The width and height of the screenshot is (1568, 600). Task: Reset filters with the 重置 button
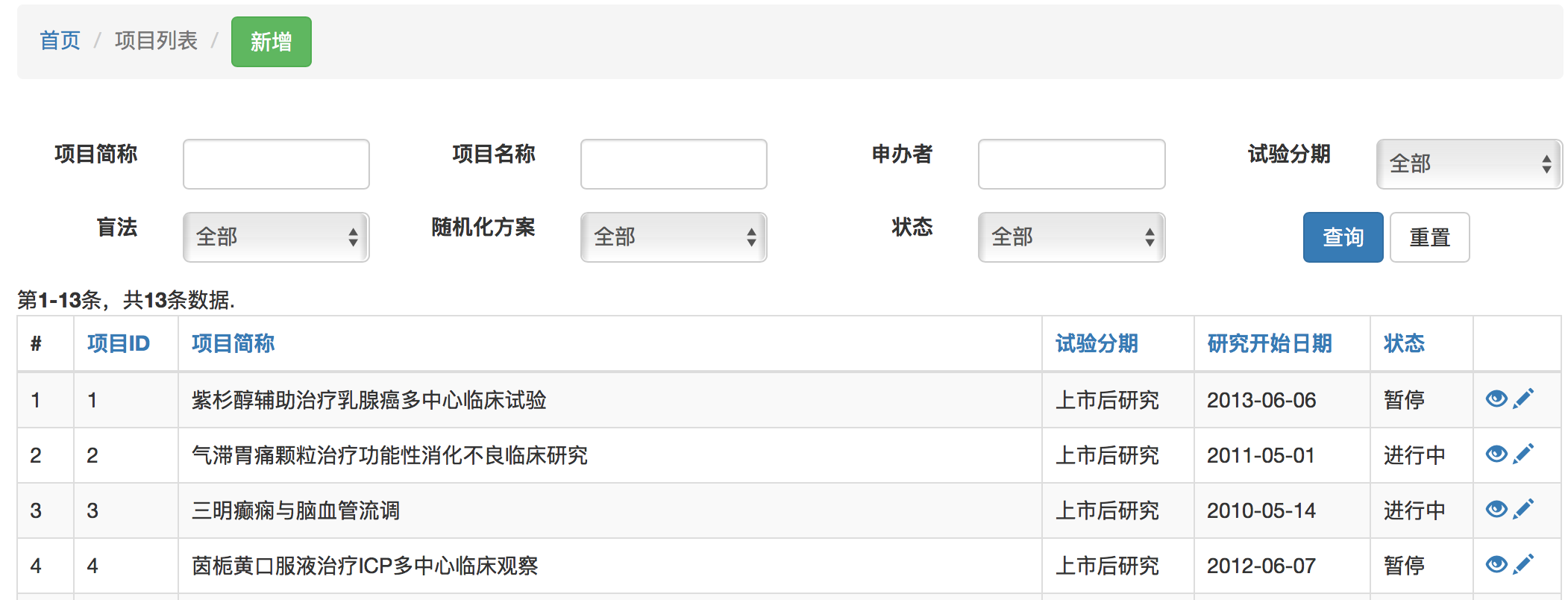tap(1429, 237)
